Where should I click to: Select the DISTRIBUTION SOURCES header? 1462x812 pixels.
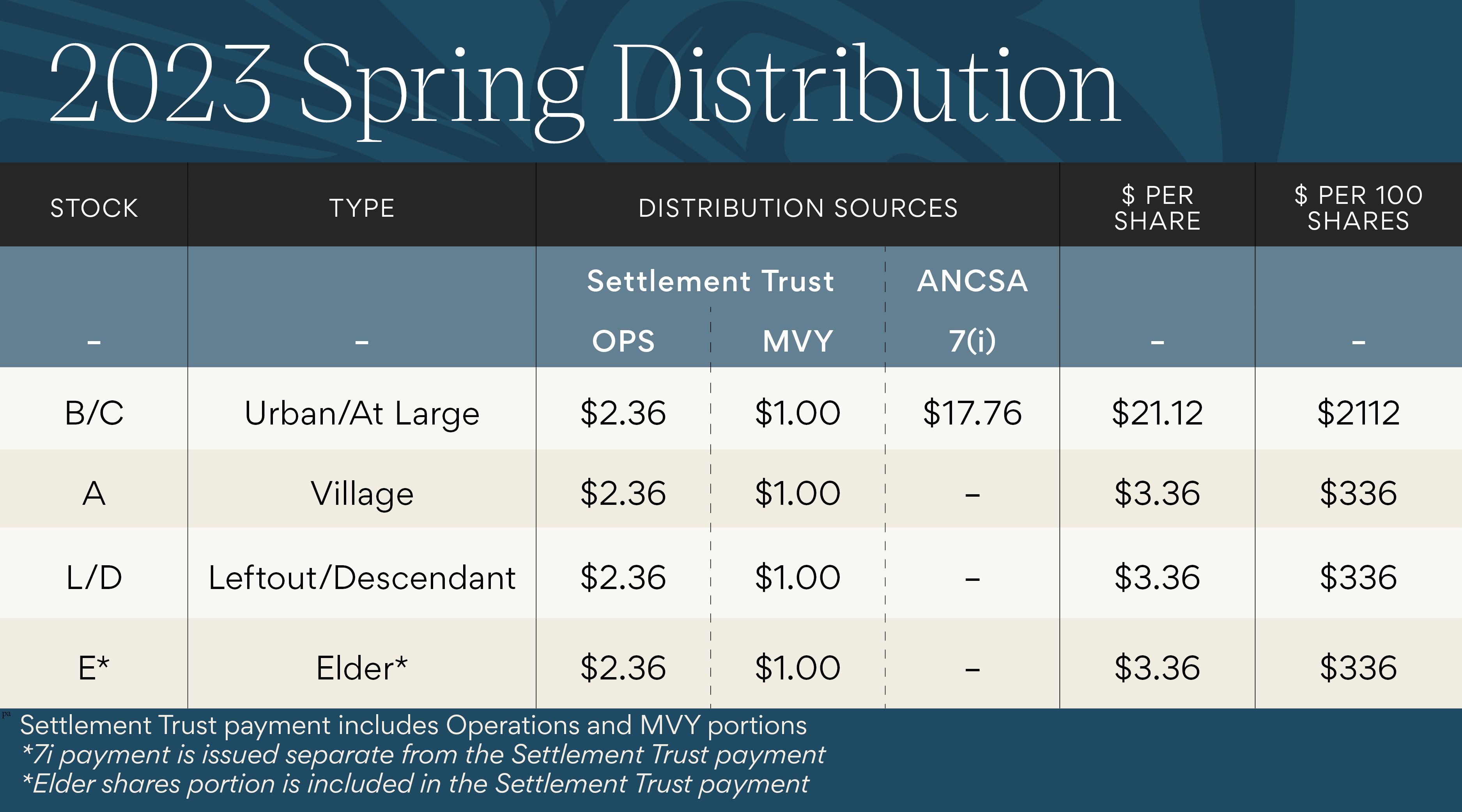pos(797,208)
